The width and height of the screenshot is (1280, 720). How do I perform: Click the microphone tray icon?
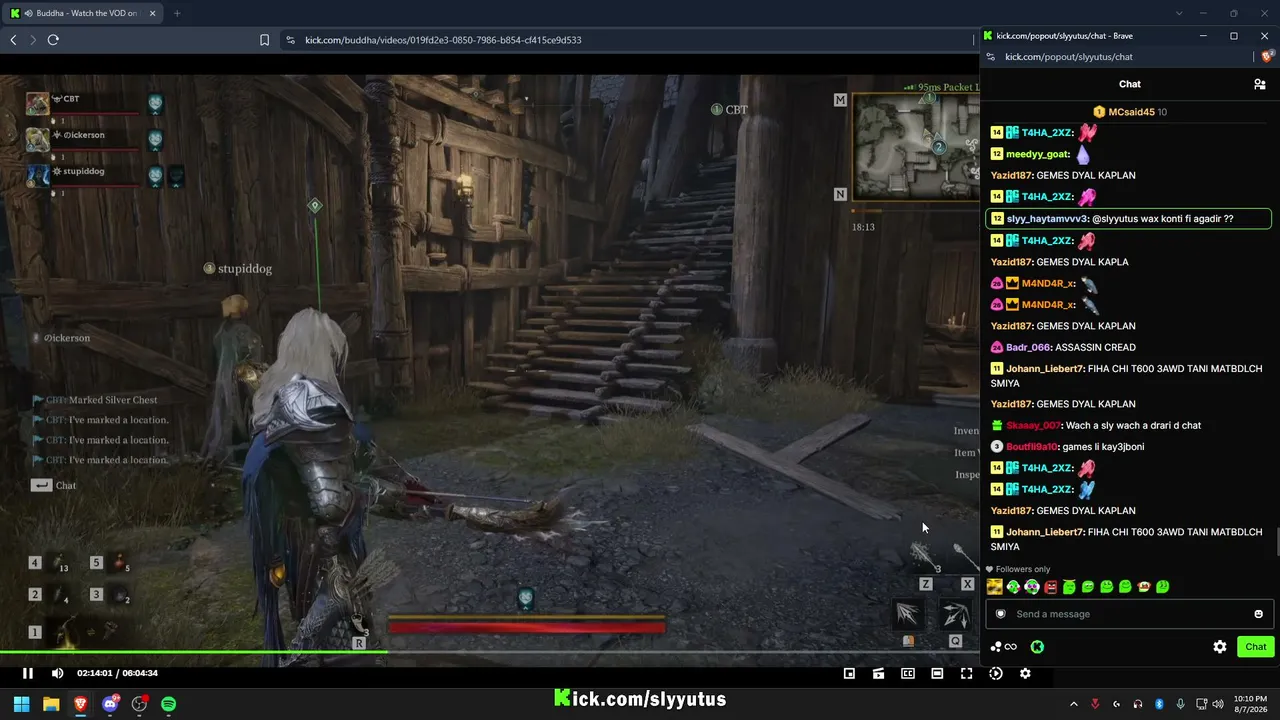tap(1181, 704)
